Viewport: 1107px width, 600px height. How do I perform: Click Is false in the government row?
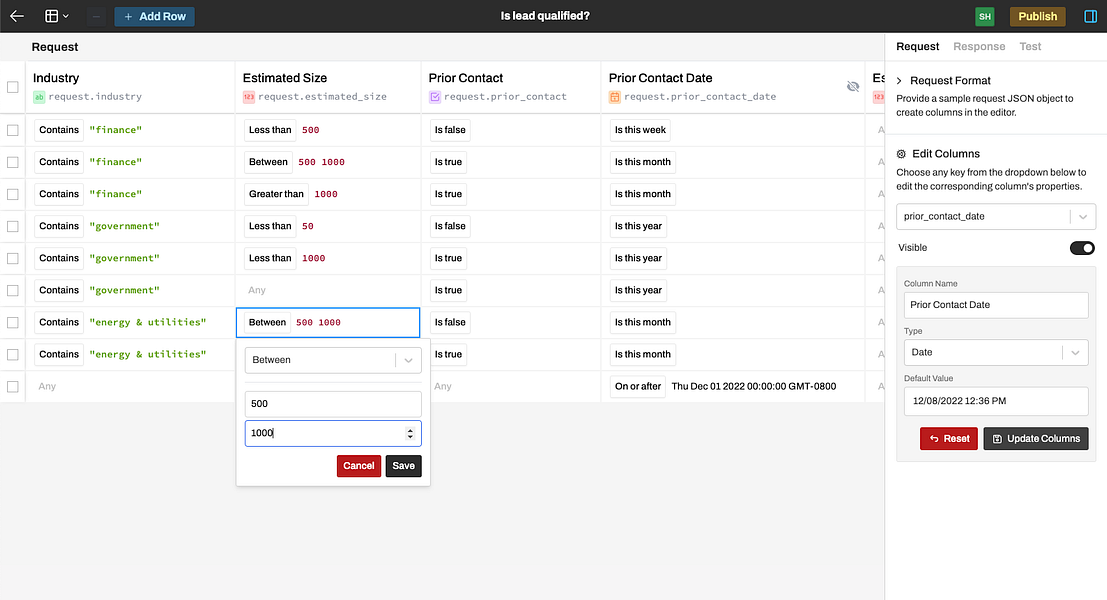[450, 227]
